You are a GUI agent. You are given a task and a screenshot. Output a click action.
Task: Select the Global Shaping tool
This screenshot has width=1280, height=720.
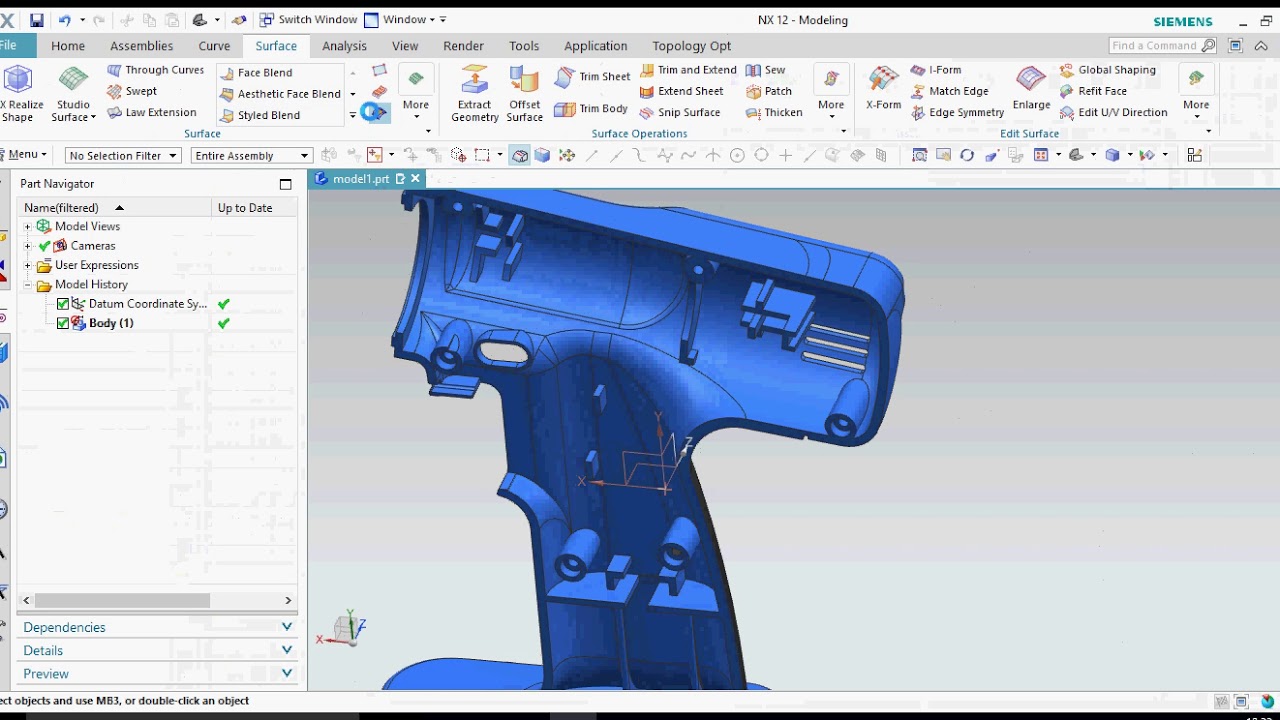[1107, 70]
